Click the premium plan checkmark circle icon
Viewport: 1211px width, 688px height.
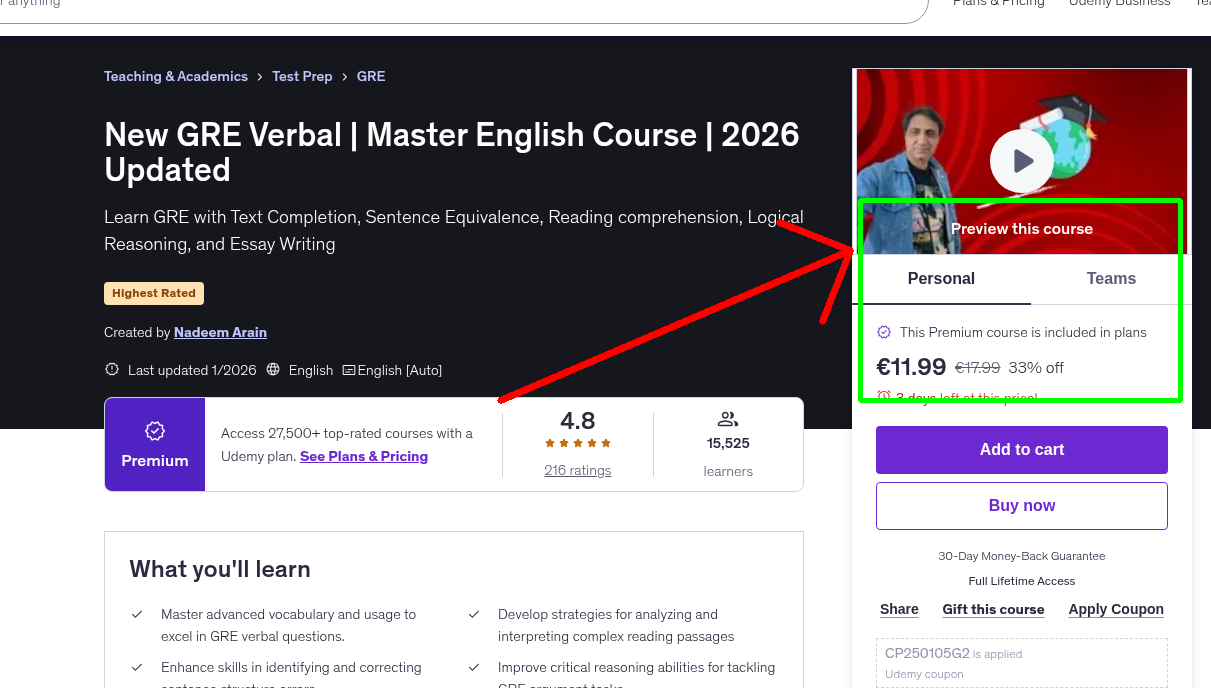[883, 332]
